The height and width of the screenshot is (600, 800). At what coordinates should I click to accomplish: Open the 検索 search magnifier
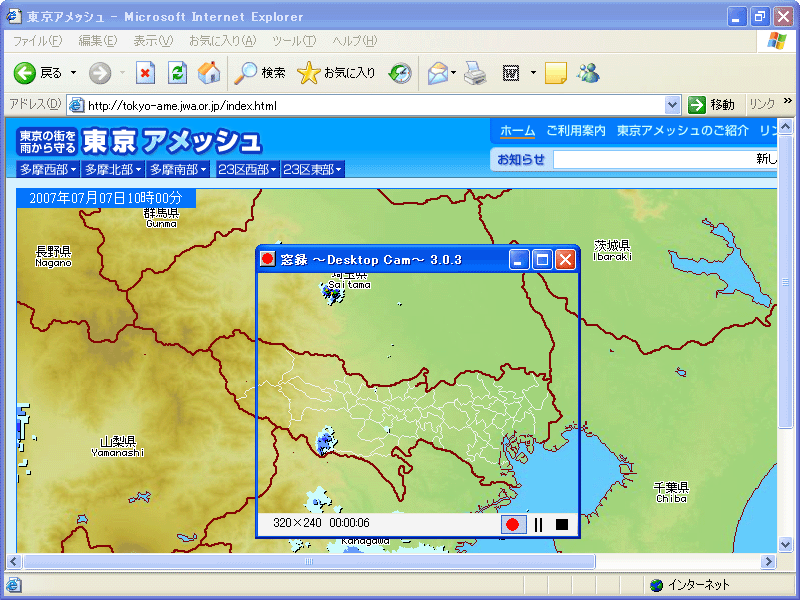point(260,73)
